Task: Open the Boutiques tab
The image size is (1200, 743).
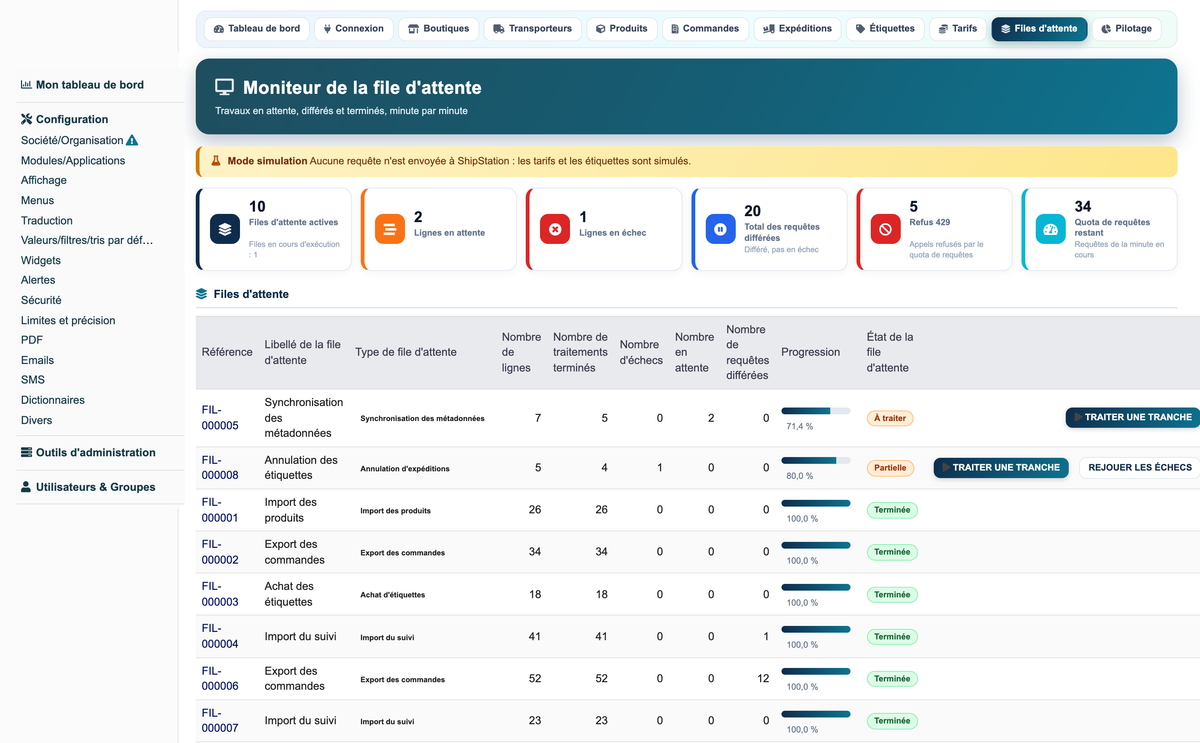Action: coord(439,29)
